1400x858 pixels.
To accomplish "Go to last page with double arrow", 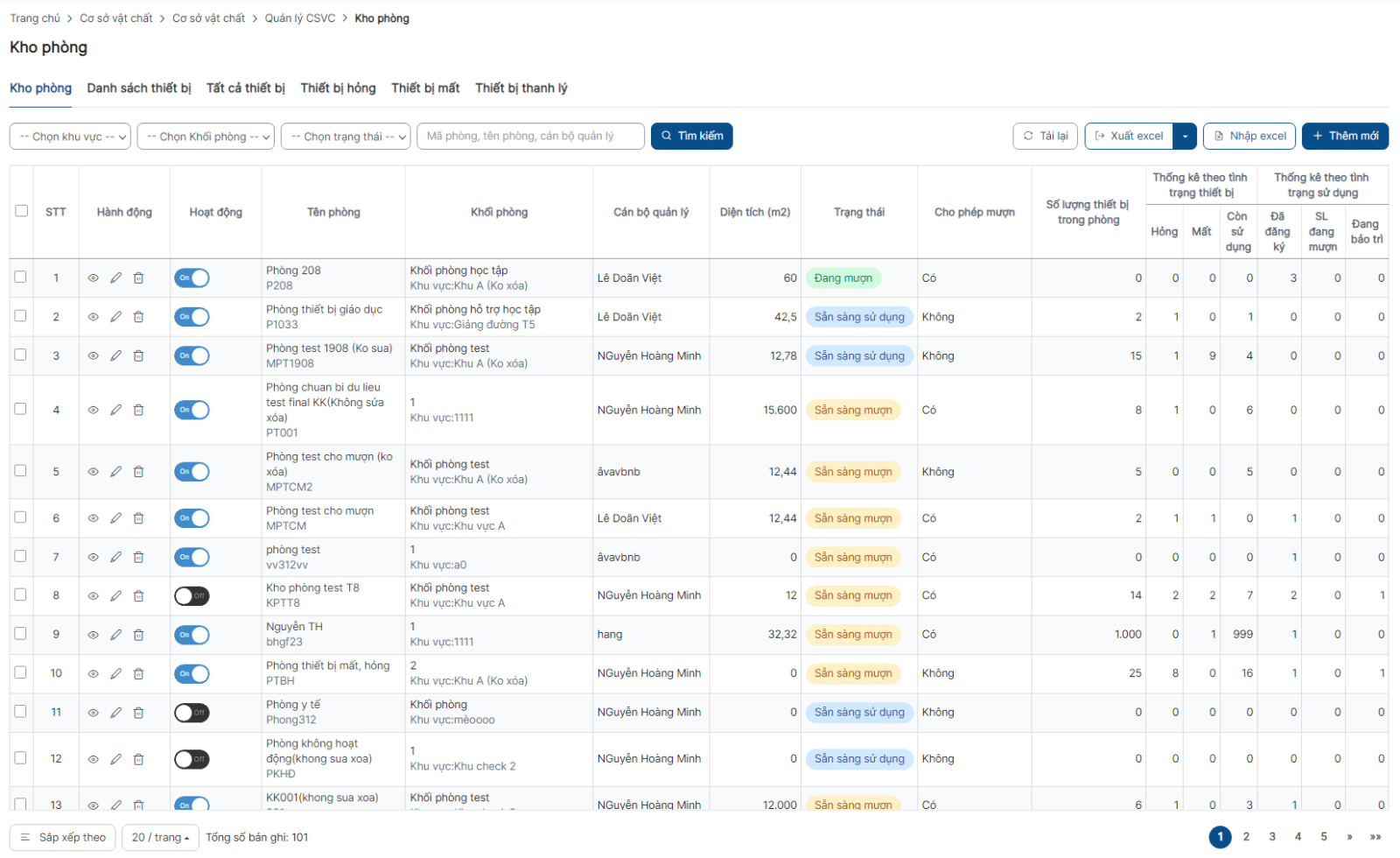I will pyautogui.click(x=1375, y=837).
